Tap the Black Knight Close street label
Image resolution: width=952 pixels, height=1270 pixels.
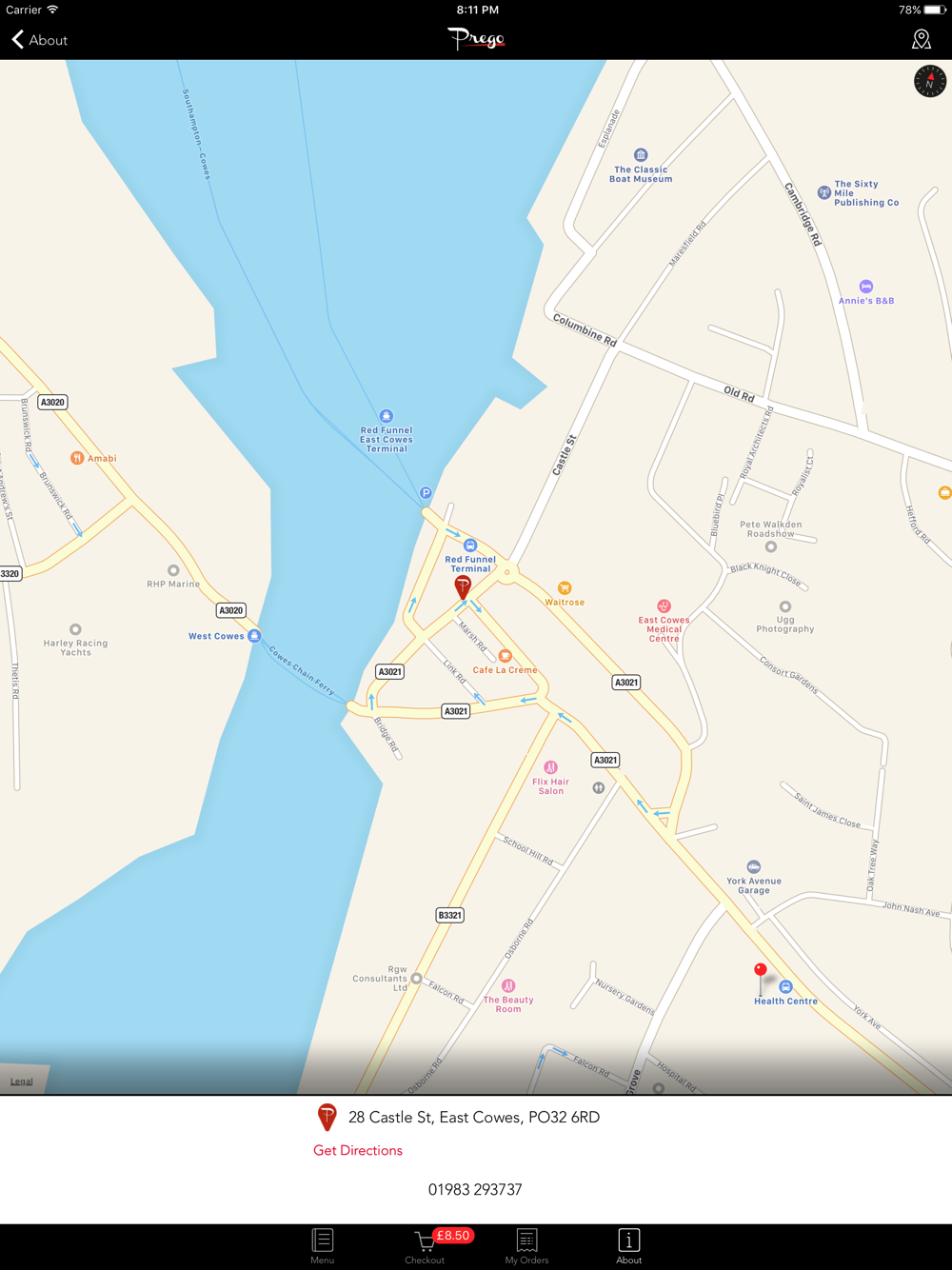766,574
